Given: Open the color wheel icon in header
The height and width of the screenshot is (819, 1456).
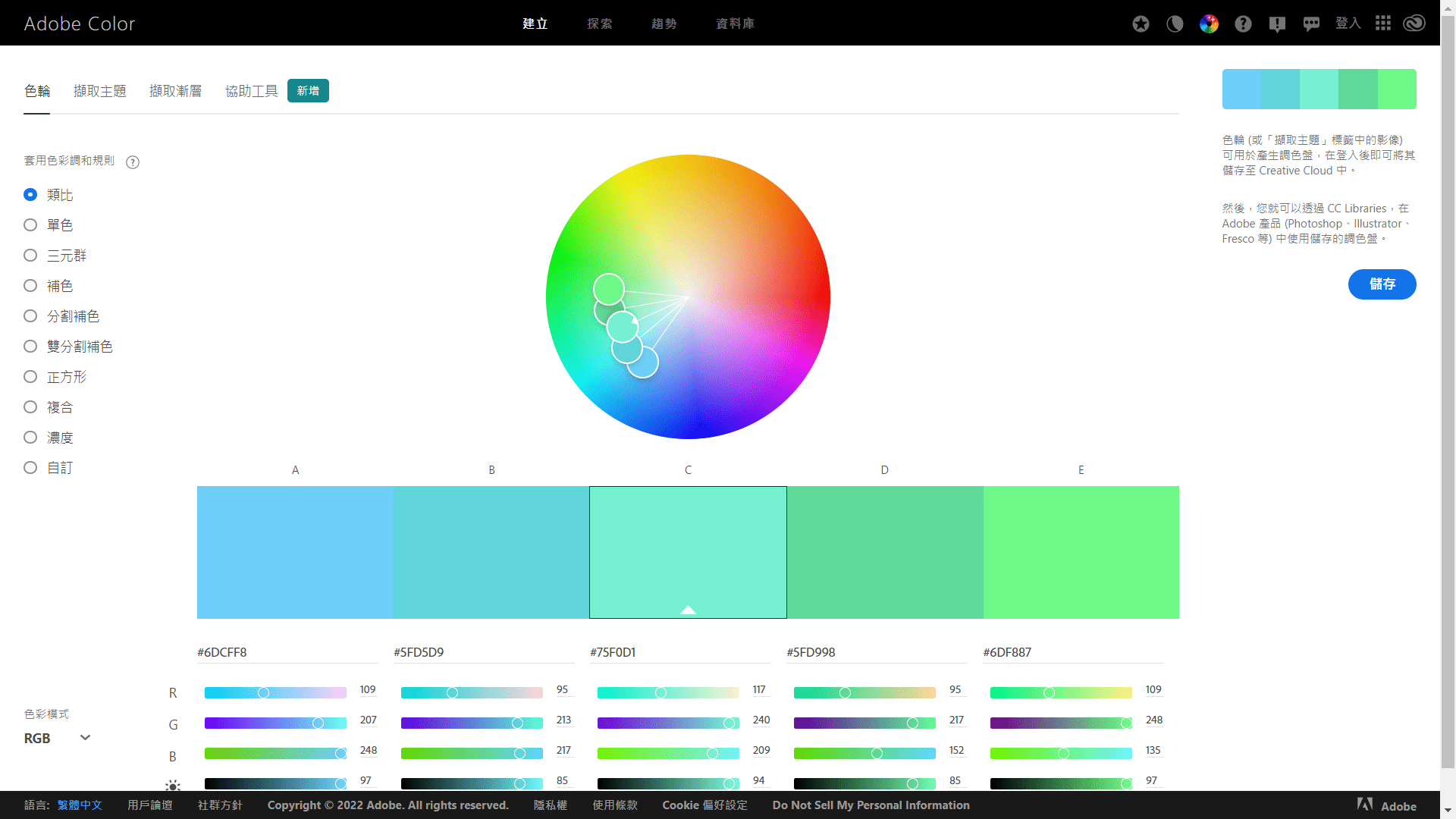Looking at the screenshot, I should click(1209, 24).
